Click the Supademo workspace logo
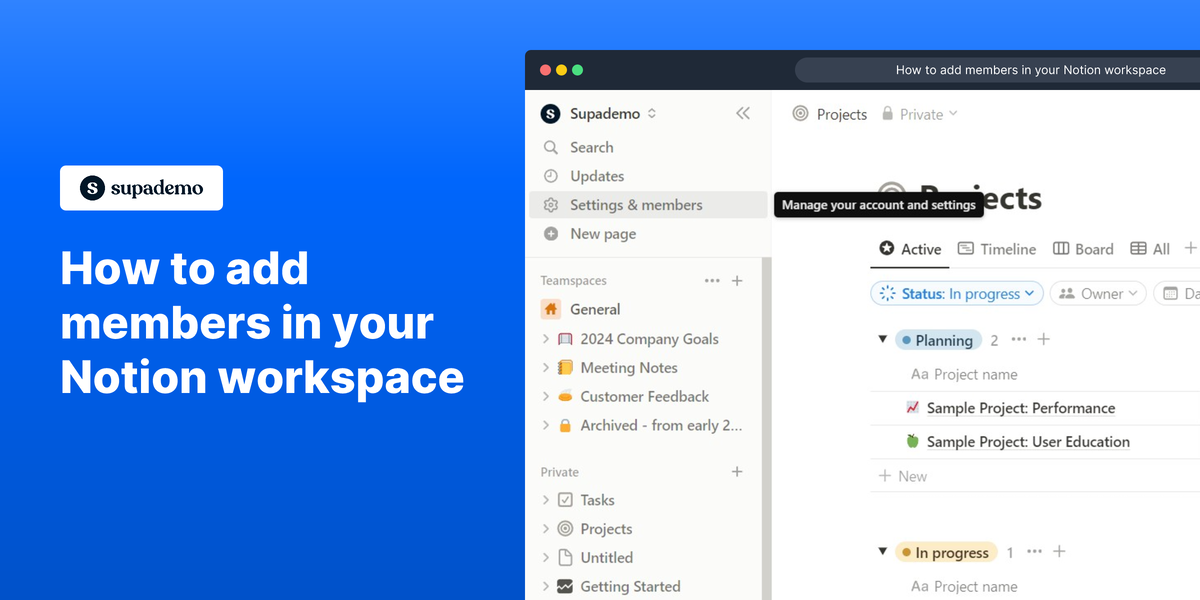The width and height of the screenshot is (1200, 600). pos(552,113)
